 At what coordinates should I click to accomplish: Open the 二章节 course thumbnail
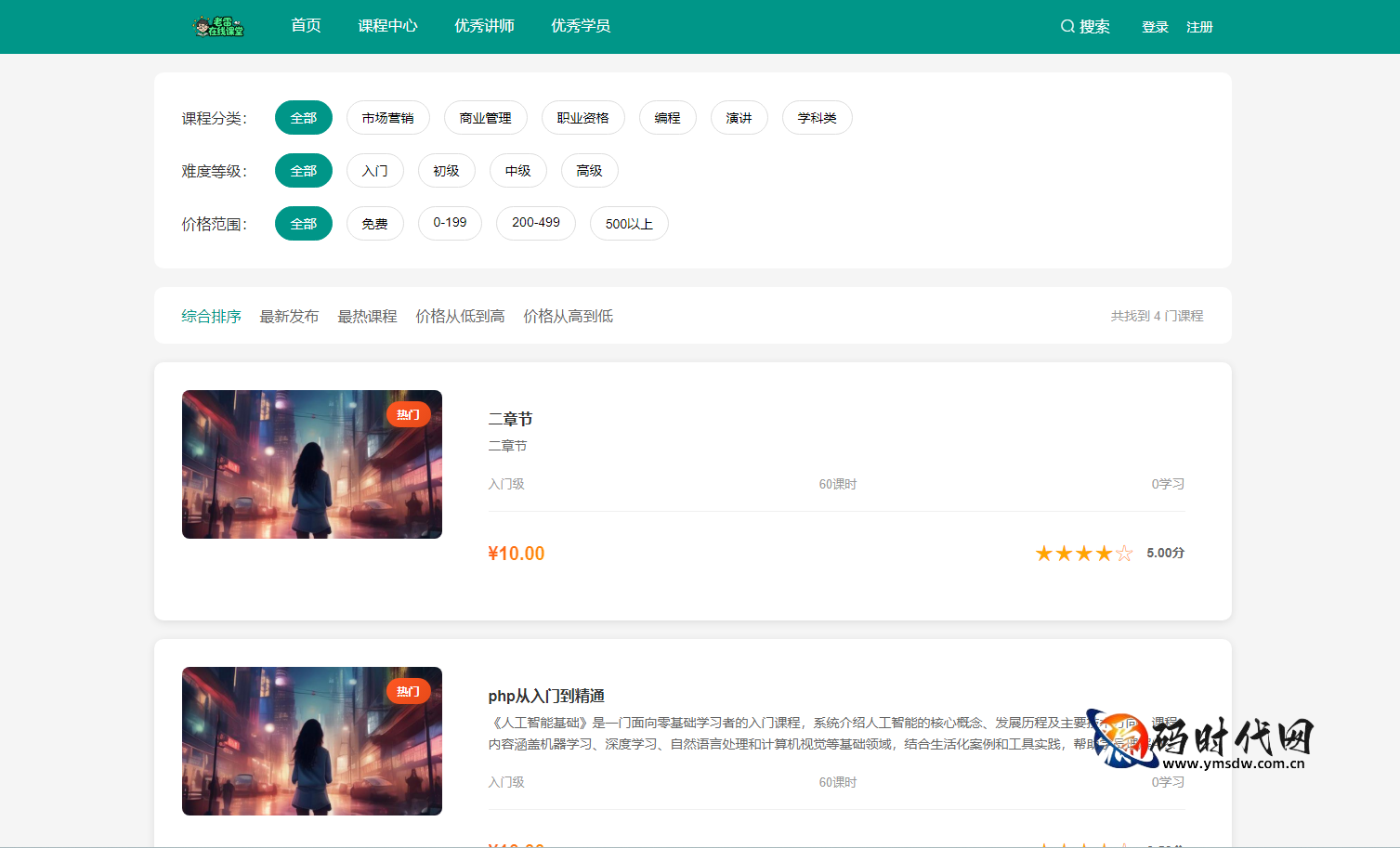pyautogui.click(x=312, y=464)
